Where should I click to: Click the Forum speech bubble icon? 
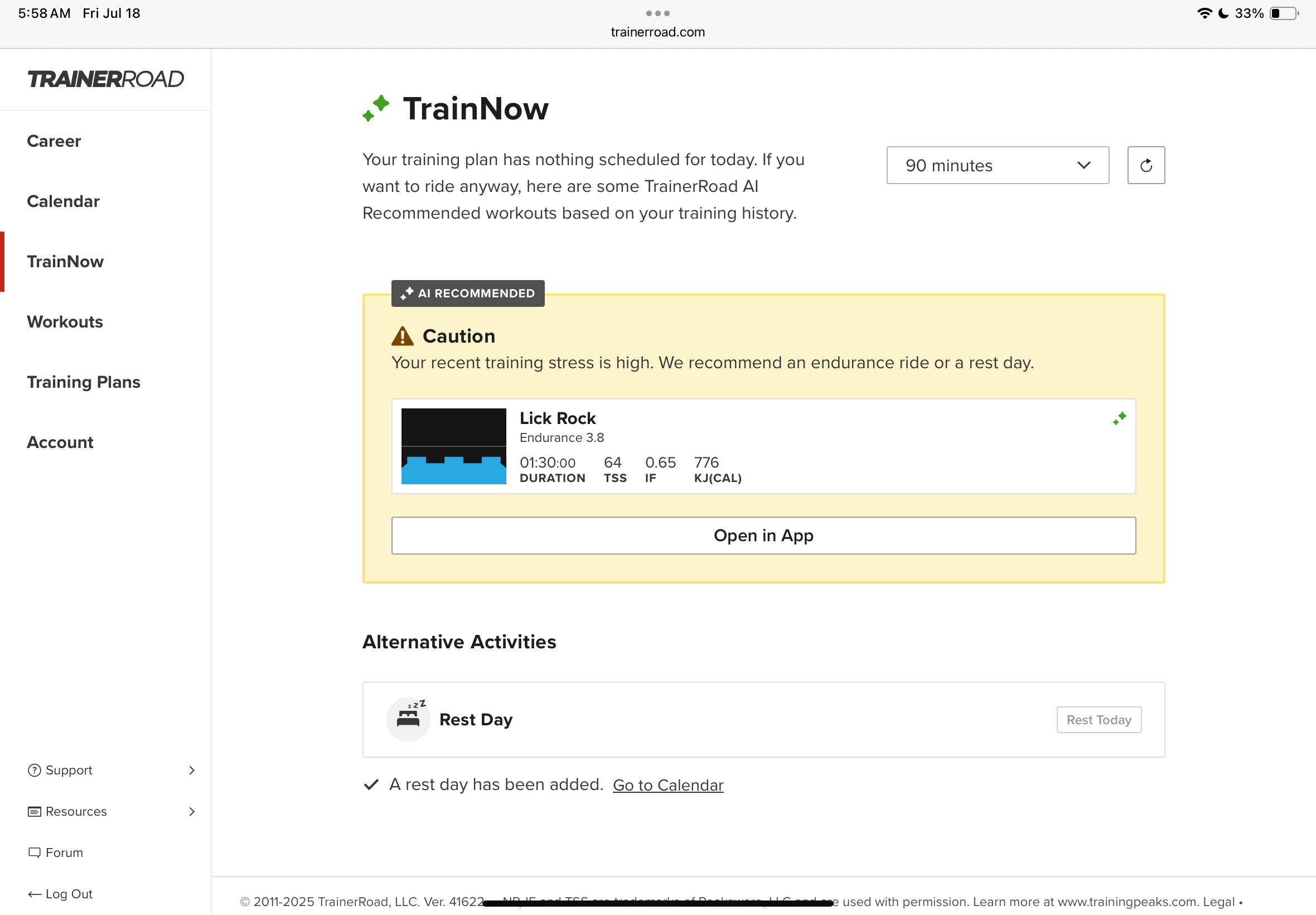click(x=35, y=853)
